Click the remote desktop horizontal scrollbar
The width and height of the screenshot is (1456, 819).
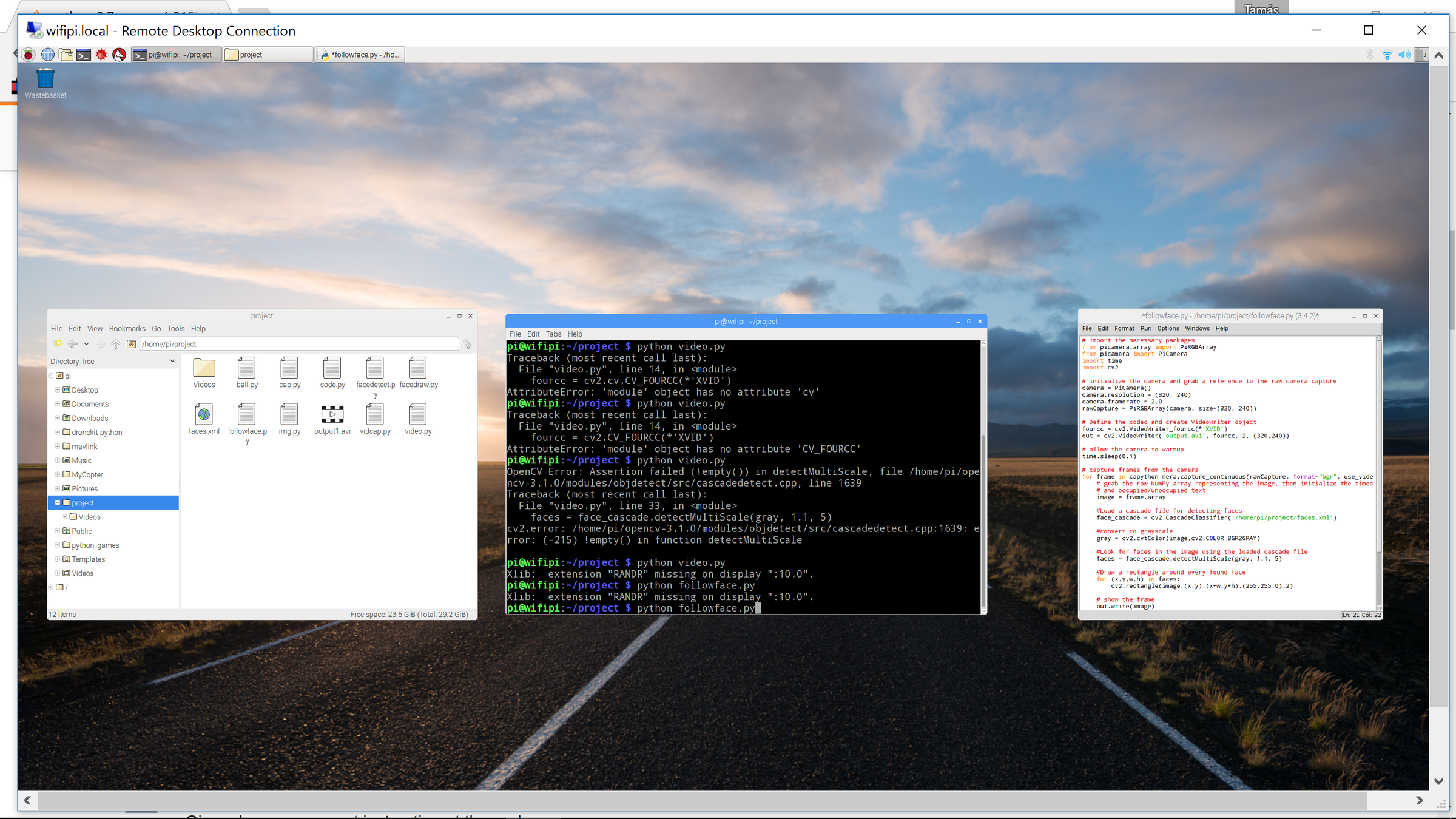click(x=701, y=800)
